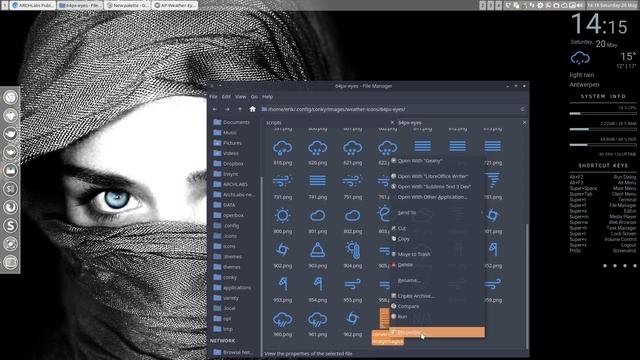Select the 961.png thunderstorm icon
The image size is (640, 360).
tap(318, 320)
